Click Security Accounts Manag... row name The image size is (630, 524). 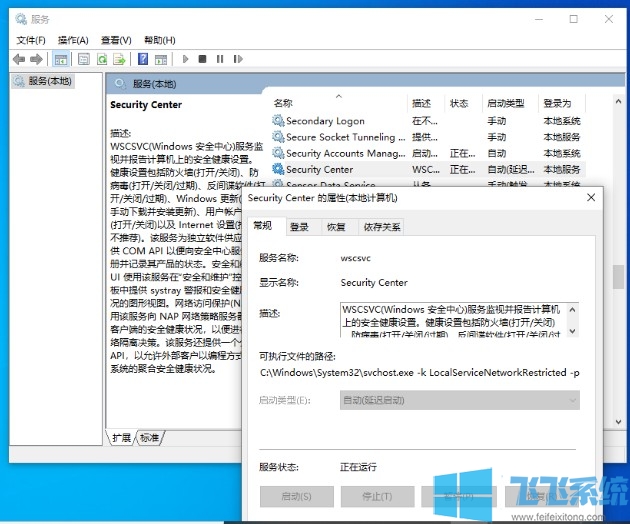346,153
